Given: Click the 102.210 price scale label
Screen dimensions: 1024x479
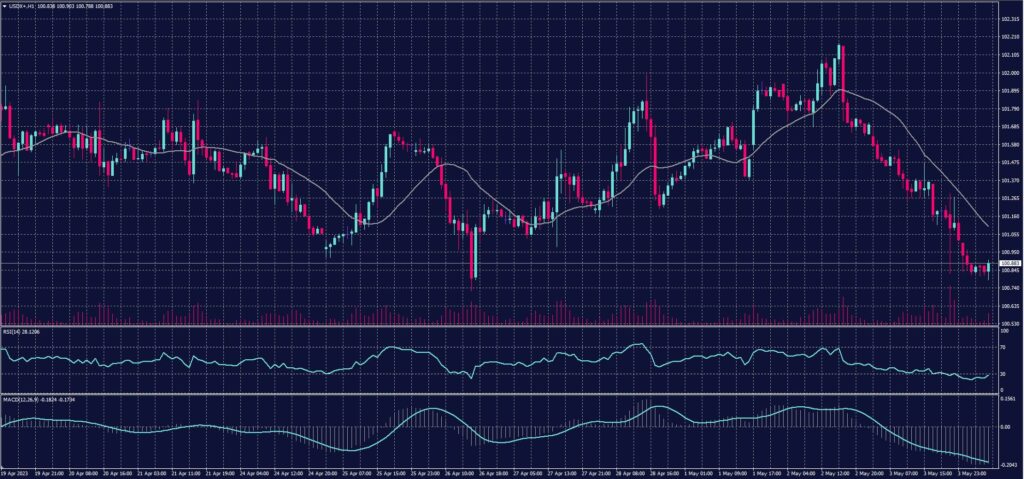Looking at the screenshot, I should point(1010,37).
